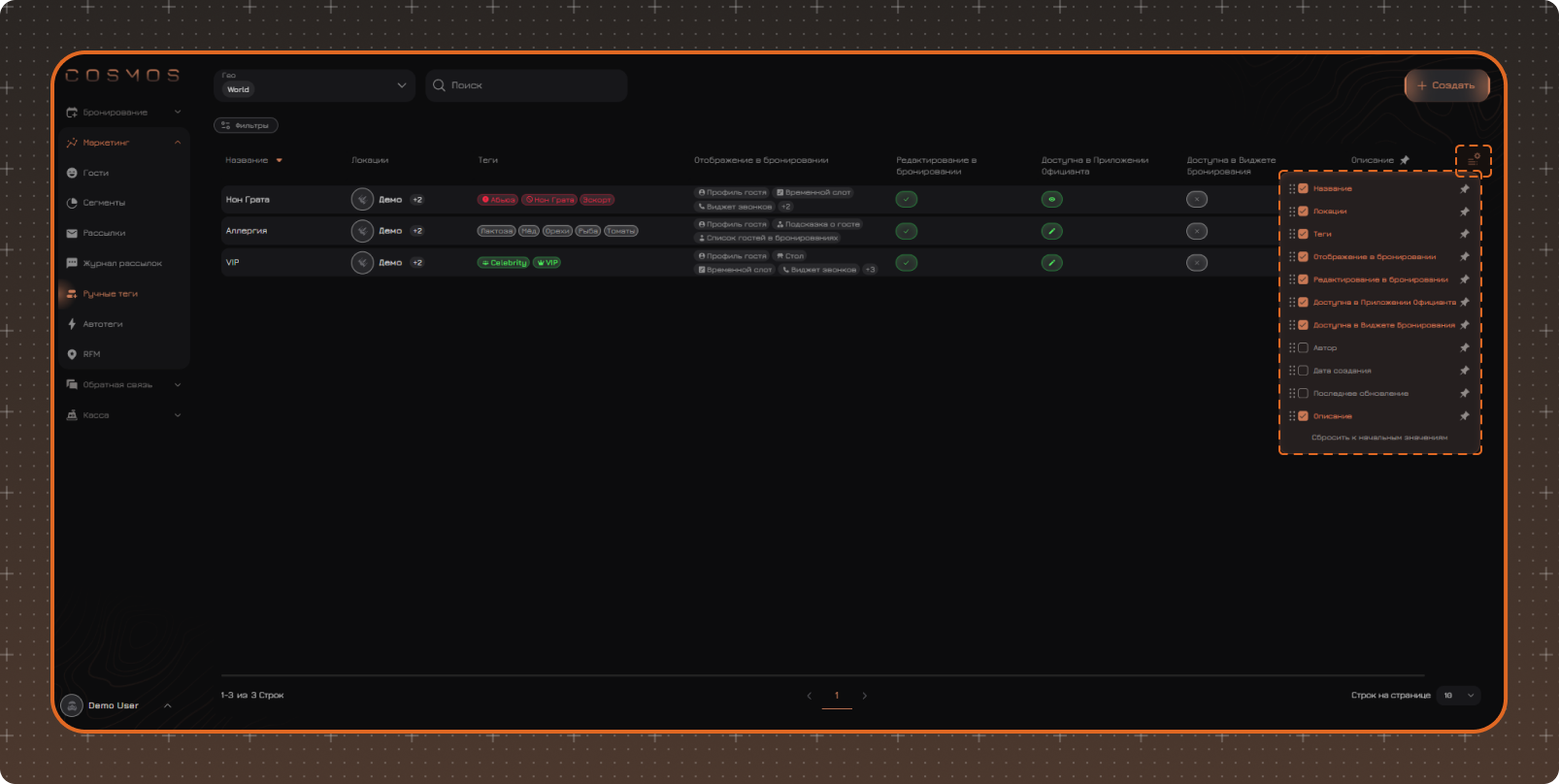Click the Журнал рассылок chat icon
This screenshot has width=1559, height=784.
(72, 263)
